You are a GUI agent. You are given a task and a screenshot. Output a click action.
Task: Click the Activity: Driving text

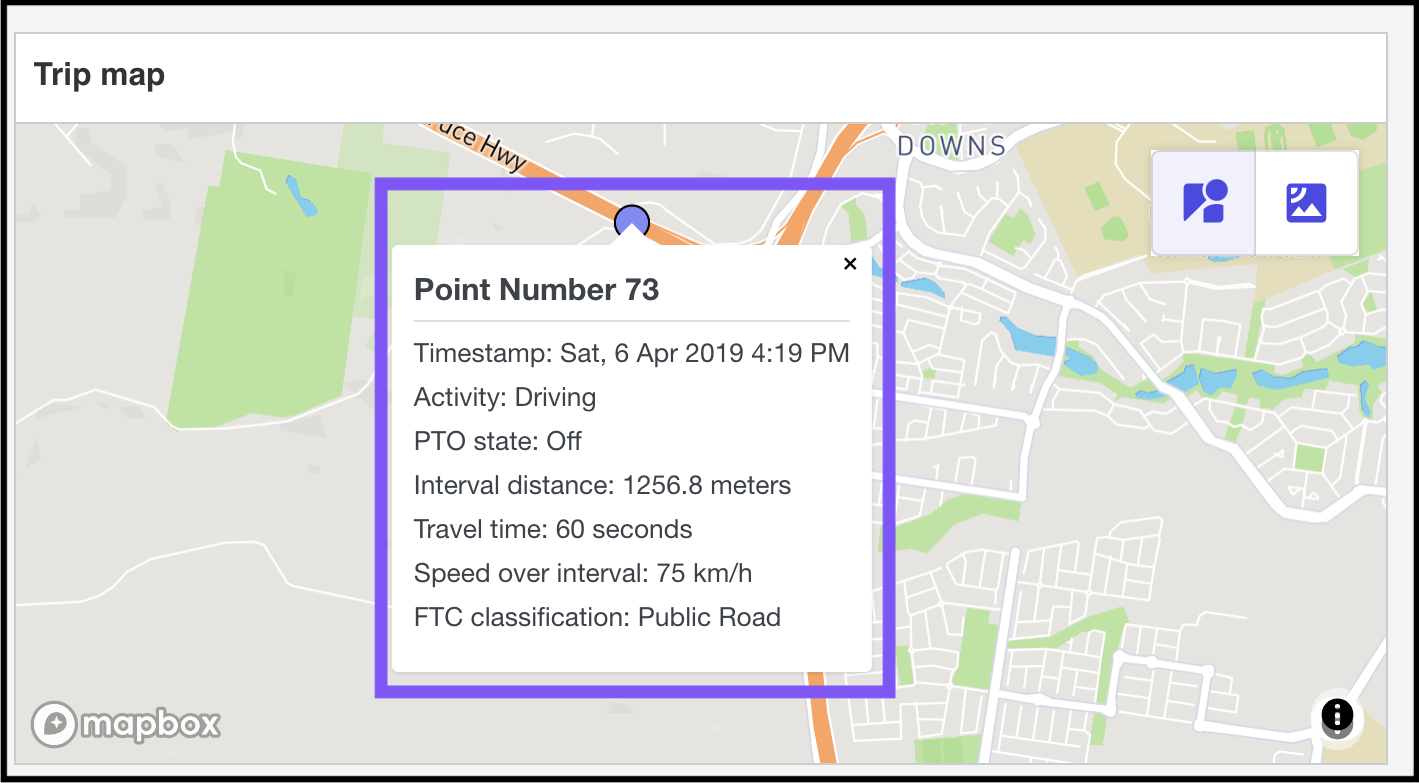505,397
